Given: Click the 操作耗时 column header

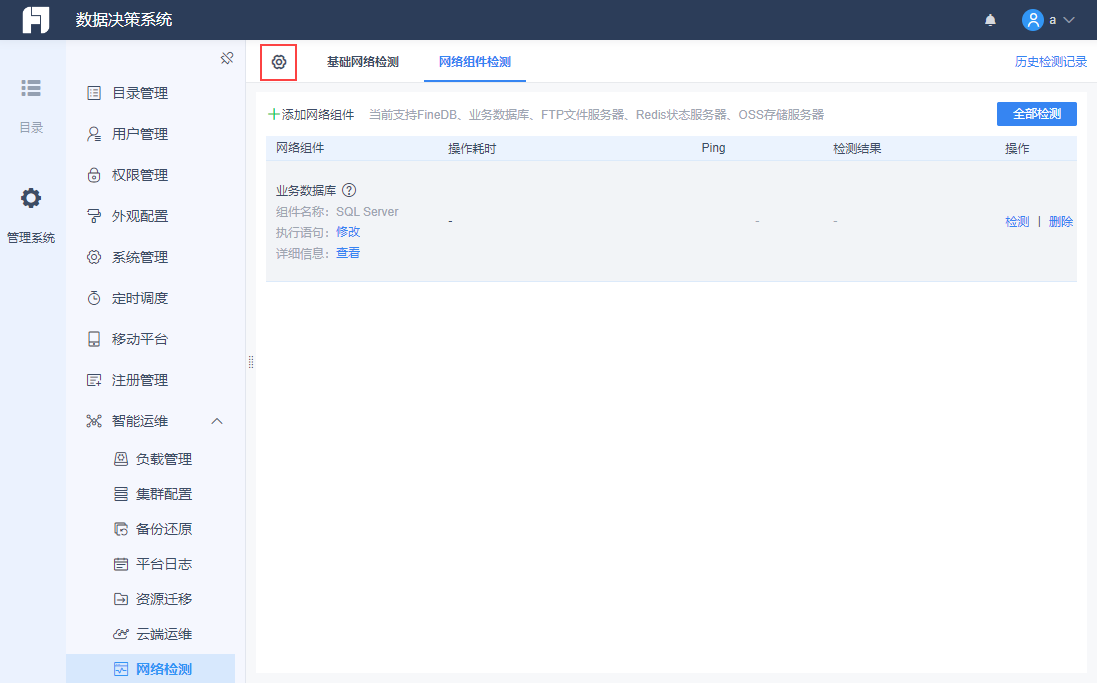Looking at the screenshot, I should pyautogui.click(x=472, y=148).
